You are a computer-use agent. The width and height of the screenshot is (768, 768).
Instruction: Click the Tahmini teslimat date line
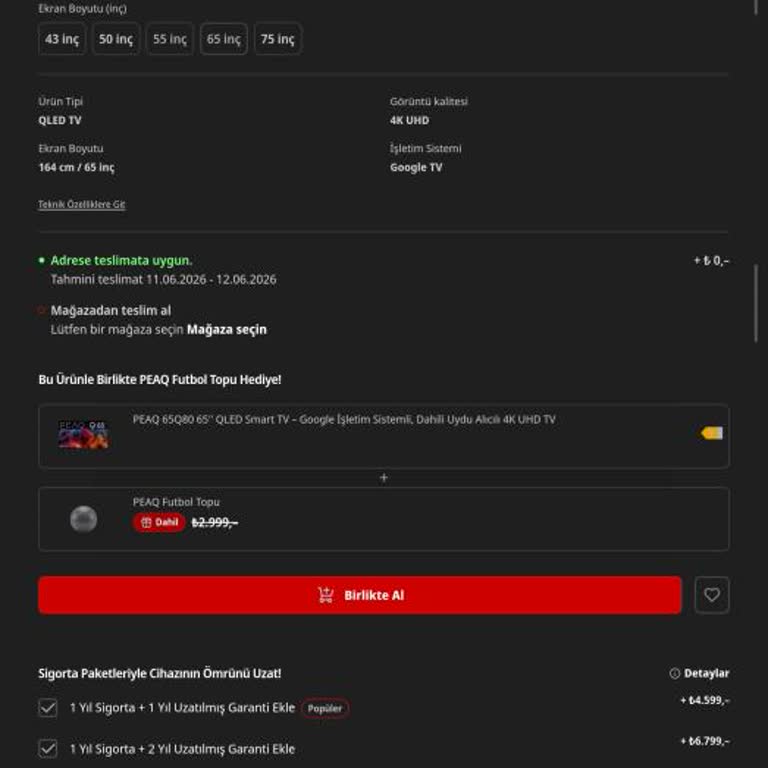pos(164,280)
